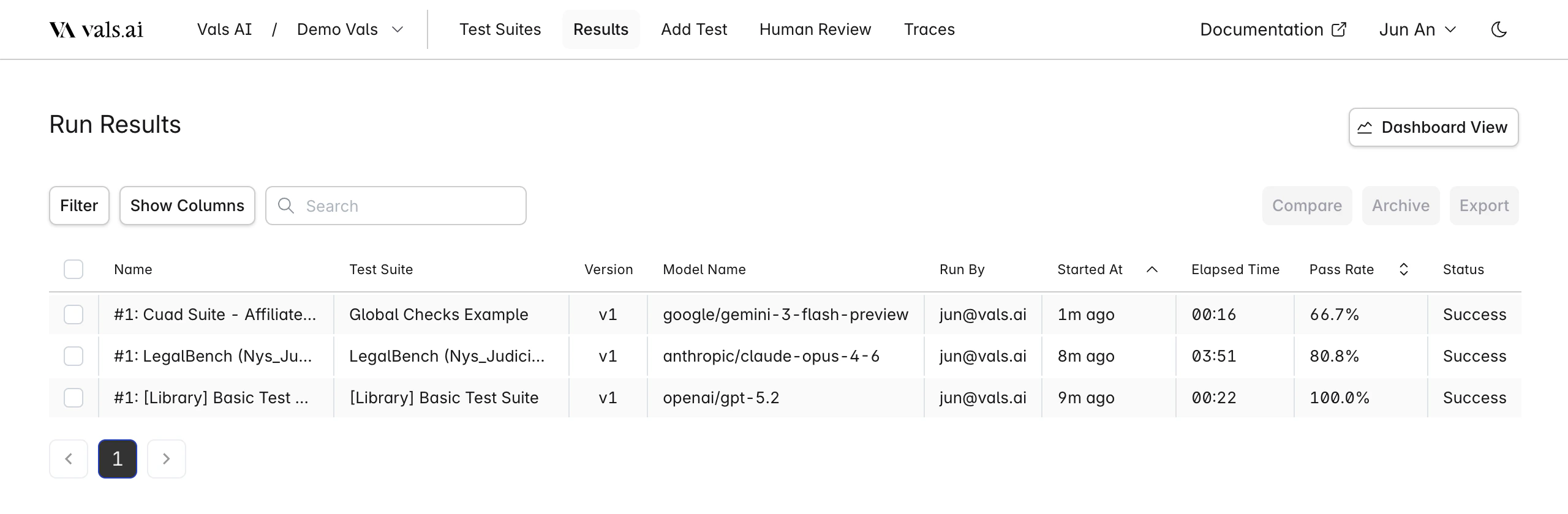The width and height of the screenshot is (1568, 514).
Task: Go to the Human Review tab
Action: pos(815,29)
